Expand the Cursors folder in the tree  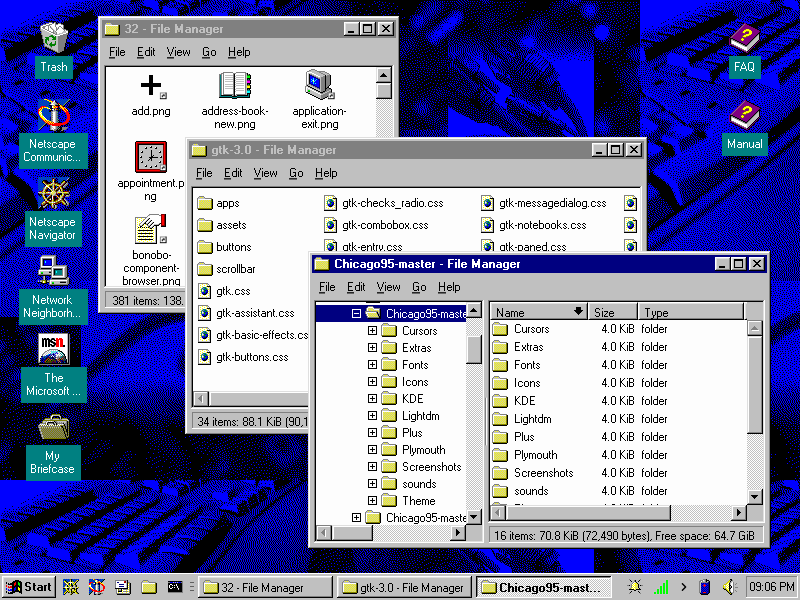[371, 330]
